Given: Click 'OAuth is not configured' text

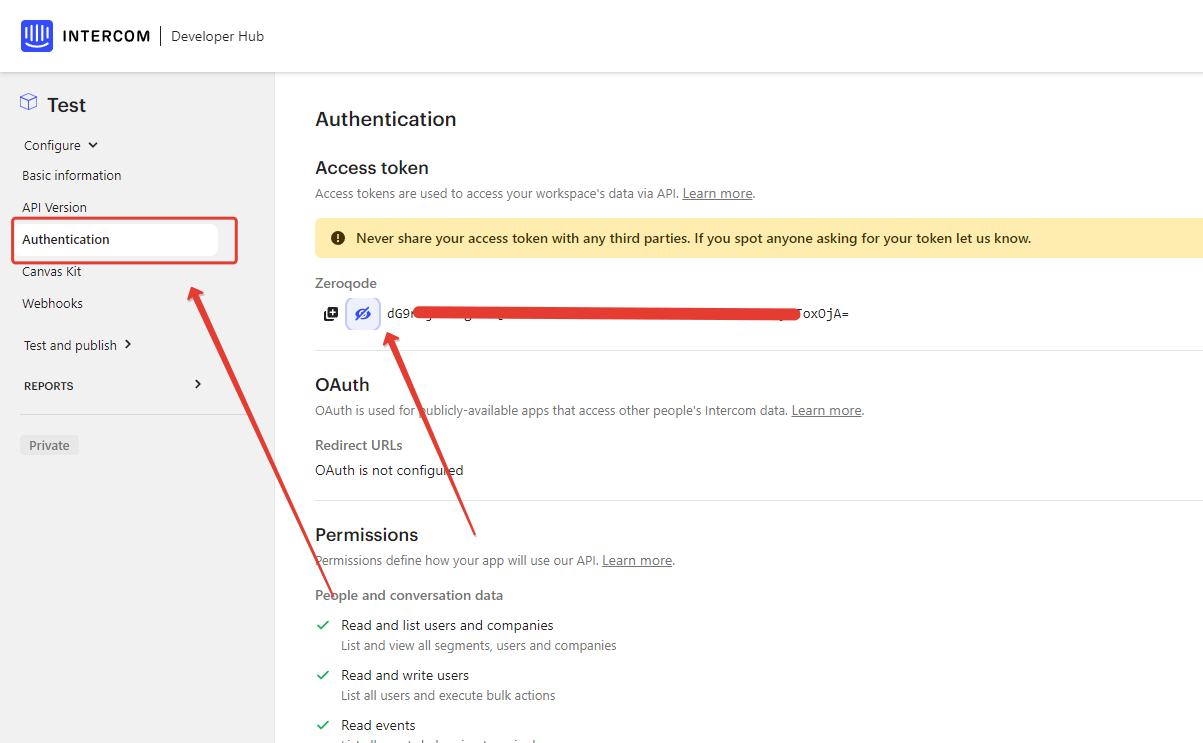Looking at the screenshot, I should (389, 470).
